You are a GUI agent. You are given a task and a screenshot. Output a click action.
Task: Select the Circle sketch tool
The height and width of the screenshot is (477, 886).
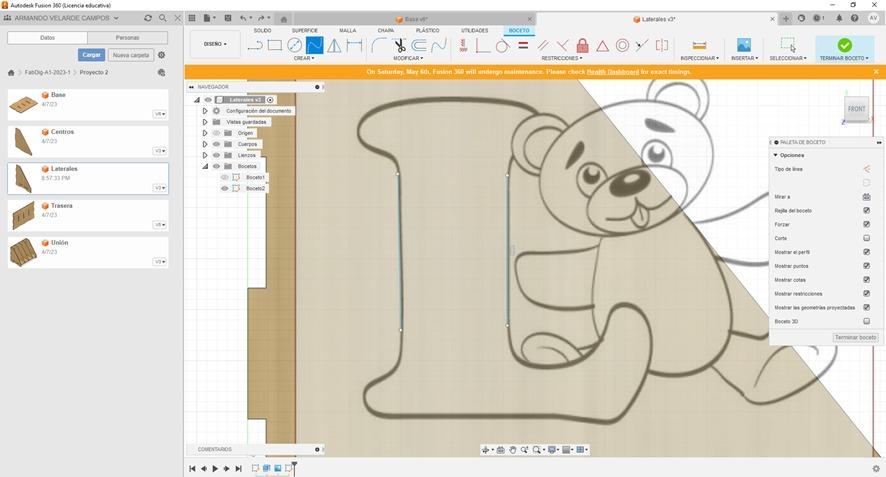pos(294,45)
